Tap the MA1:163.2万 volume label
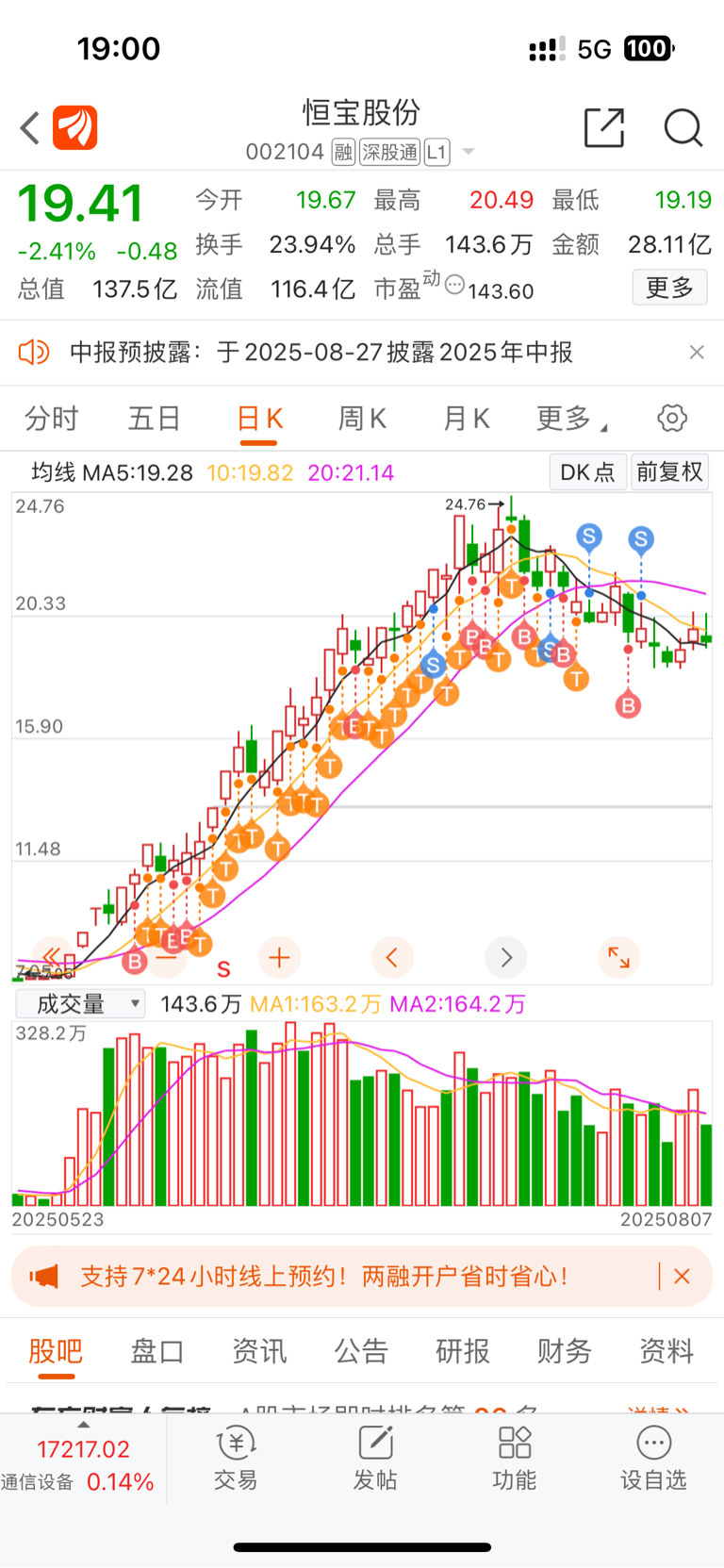Viewport: 724px width, 1568px height. [316, 1004]
